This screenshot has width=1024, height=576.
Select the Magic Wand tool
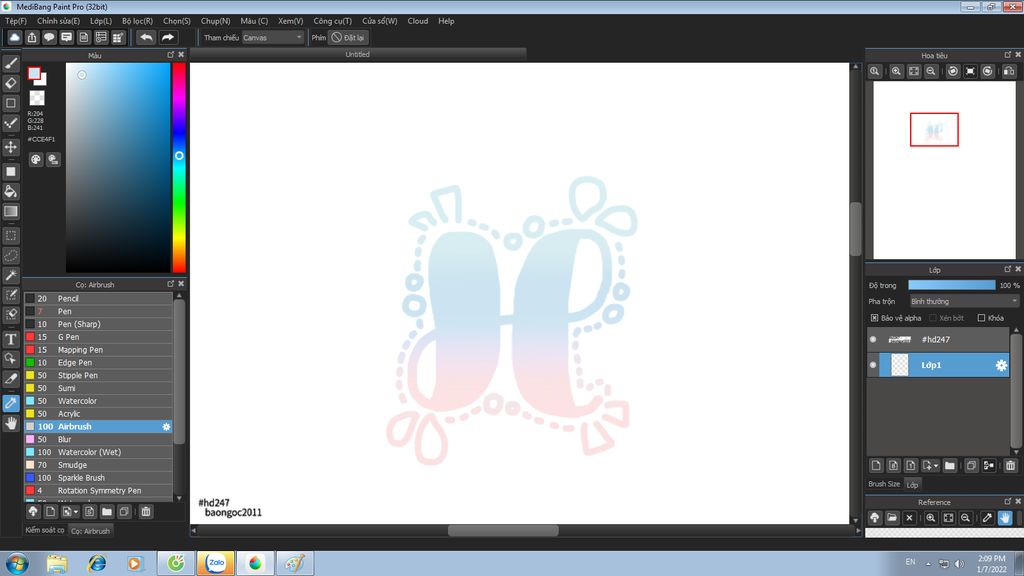pos(11,275)
